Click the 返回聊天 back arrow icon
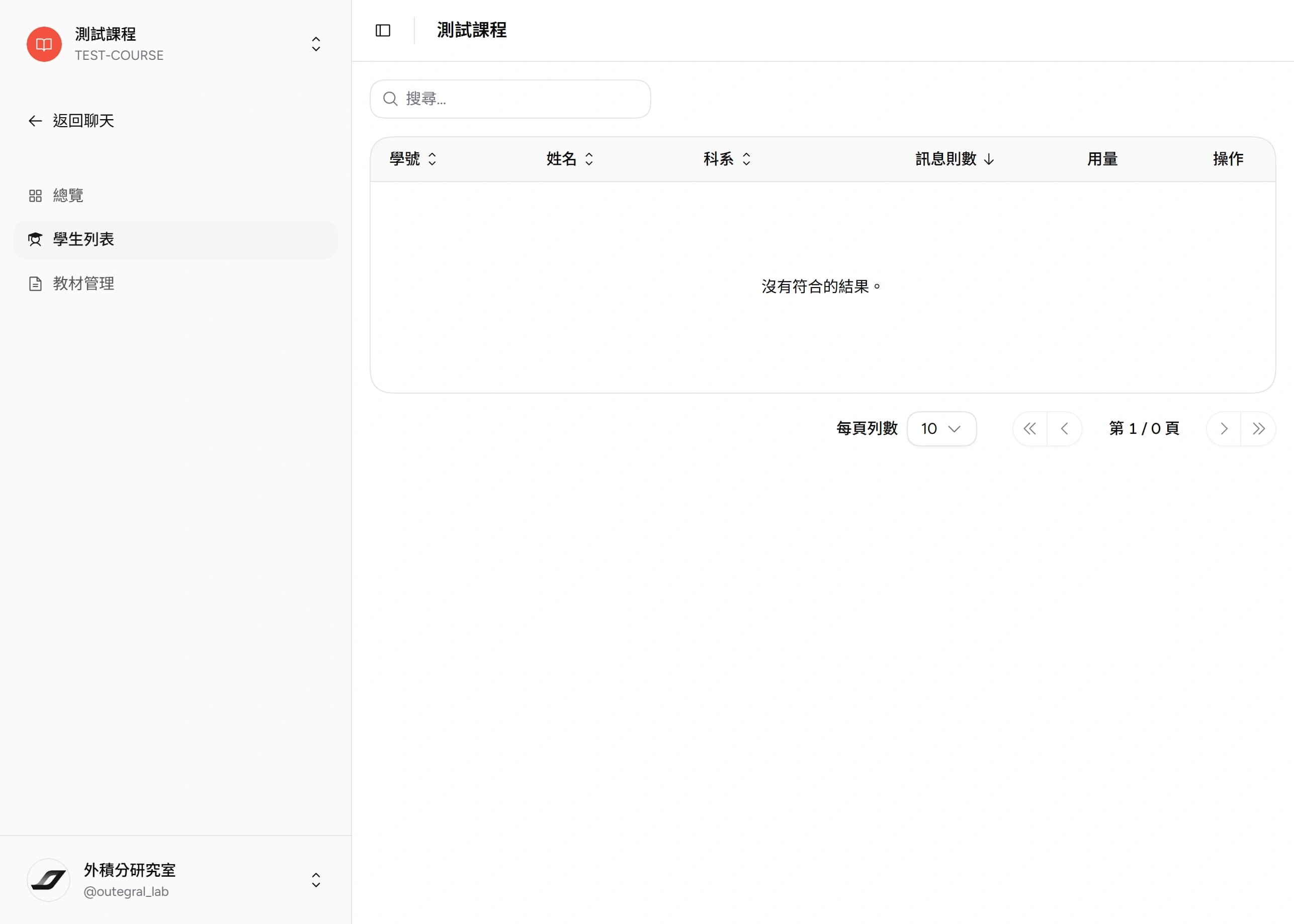Viewport: 1294px width, 924px height. (x=35, y=121)
